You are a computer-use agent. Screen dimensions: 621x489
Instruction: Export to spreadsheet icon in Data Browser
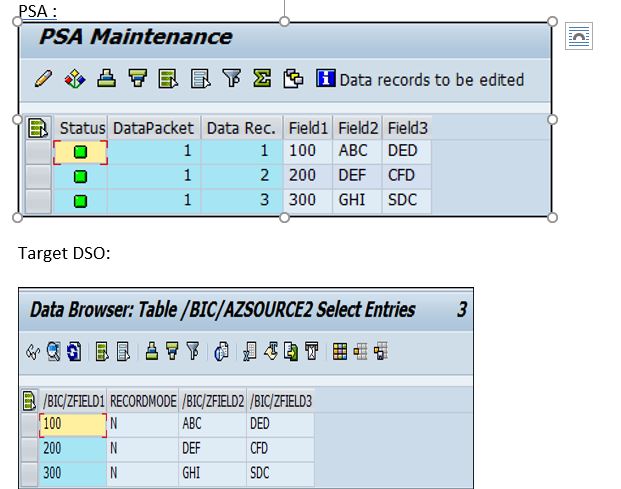pos(250,351)
